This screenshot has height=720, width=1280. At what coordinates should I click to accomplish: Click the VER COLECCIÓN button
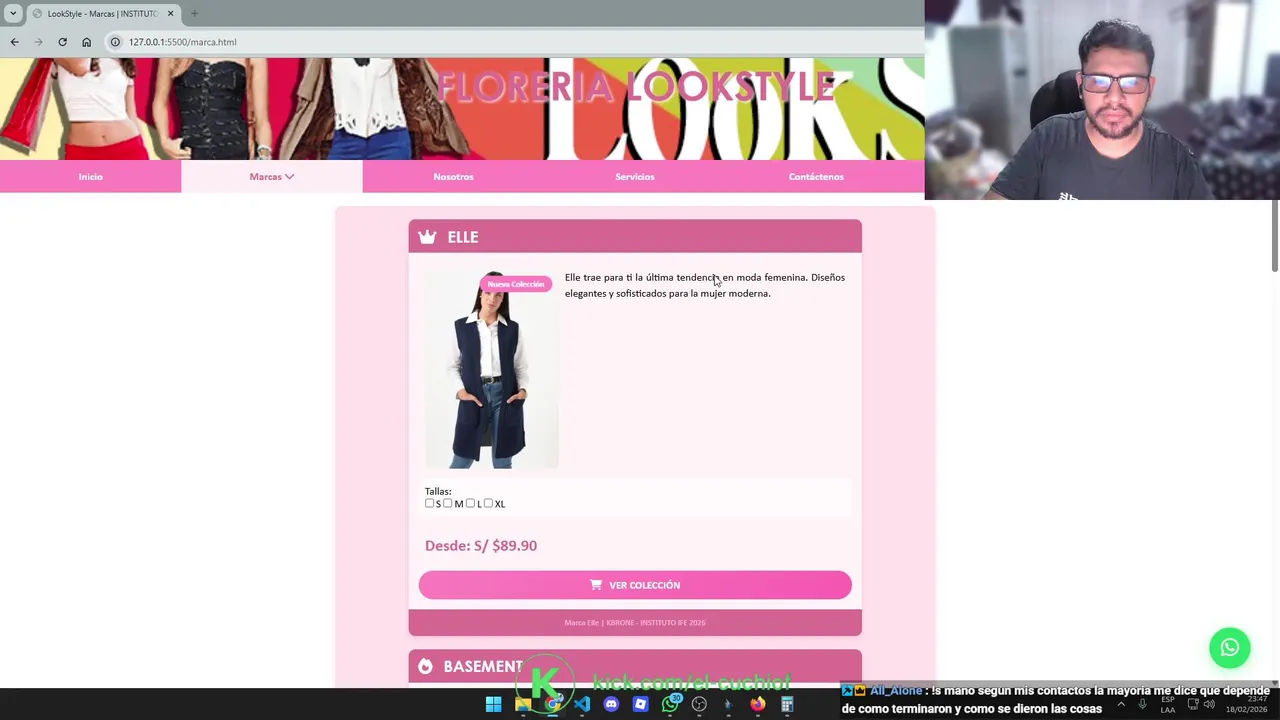point(635,585)
